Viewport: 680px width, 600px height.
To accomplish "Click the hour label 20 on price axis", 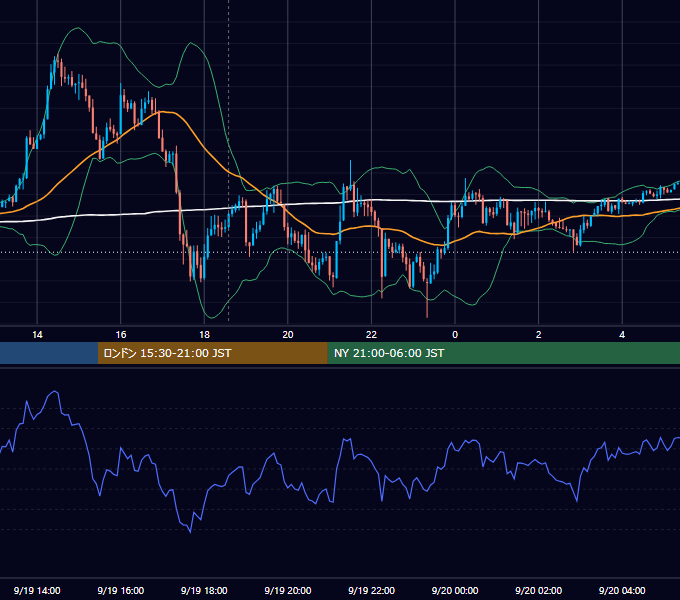I will tap(288, 335).
